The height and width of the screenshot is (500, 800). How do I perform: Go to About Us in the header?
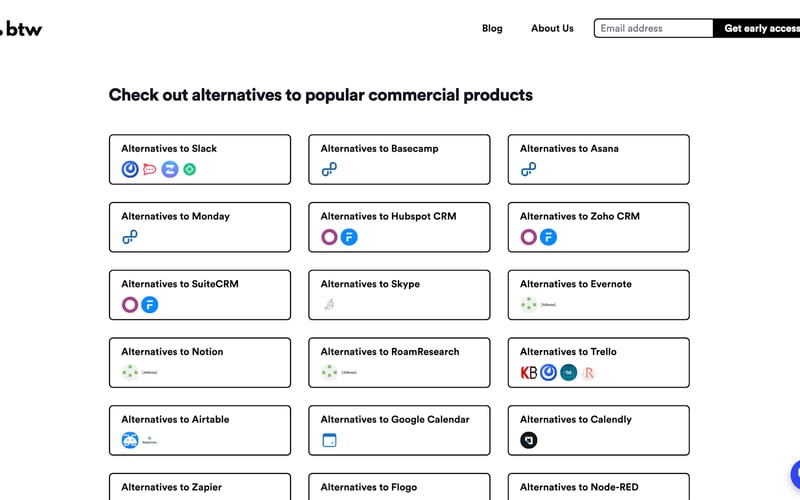point(552,28)
